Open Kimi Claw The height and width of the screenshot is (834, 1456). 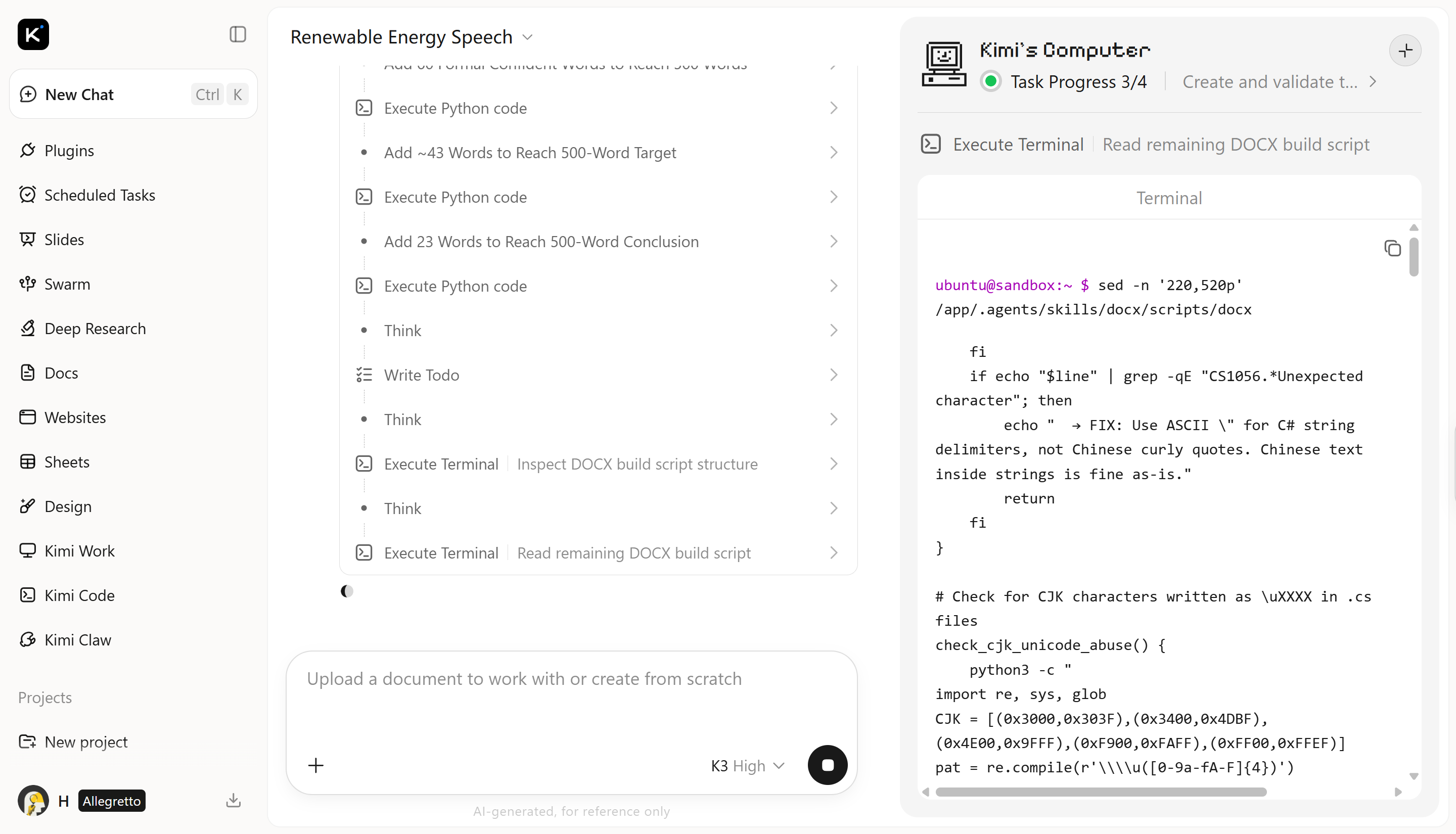point(133,640)
